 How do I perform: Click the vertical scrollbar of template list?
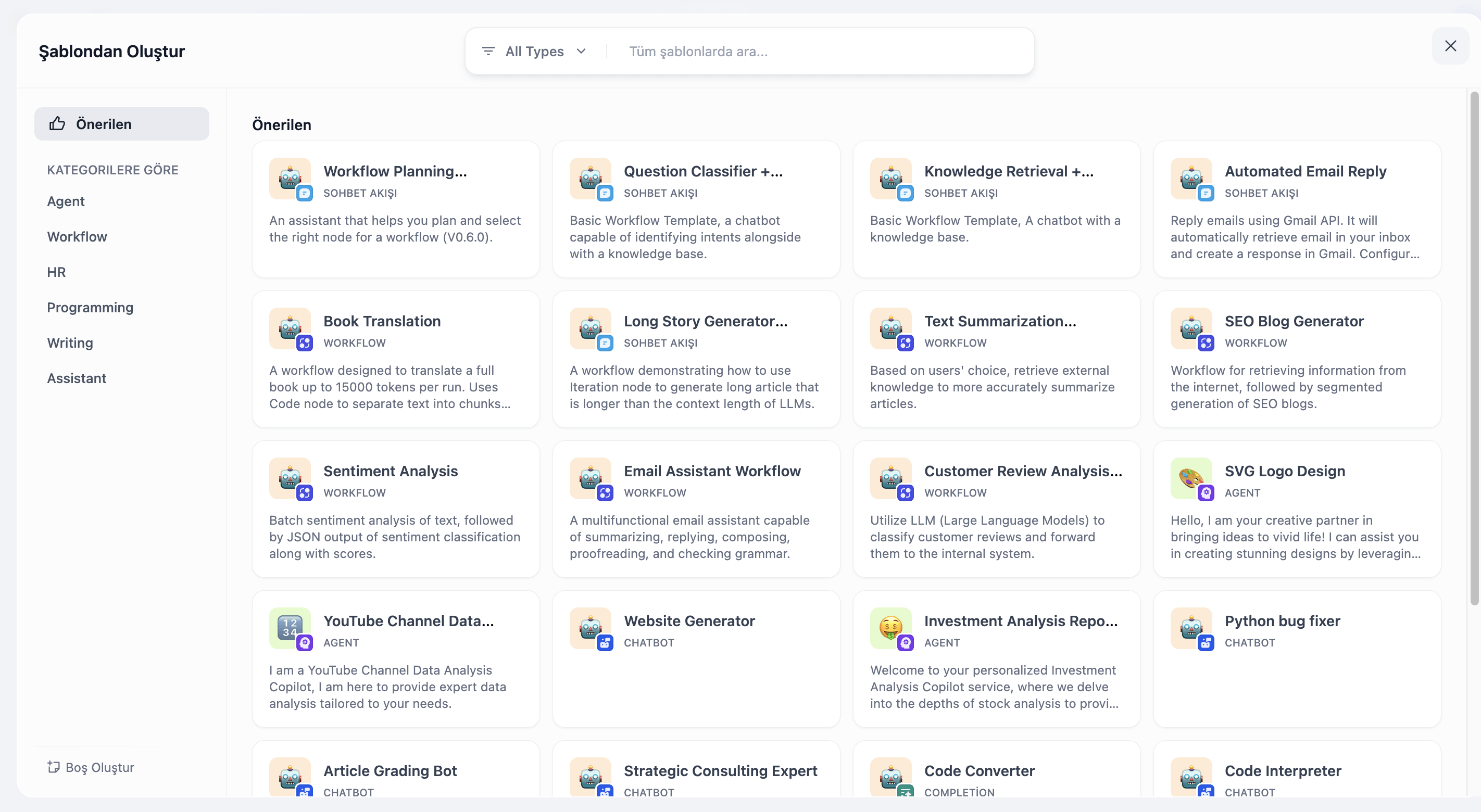coord(1474,348)
